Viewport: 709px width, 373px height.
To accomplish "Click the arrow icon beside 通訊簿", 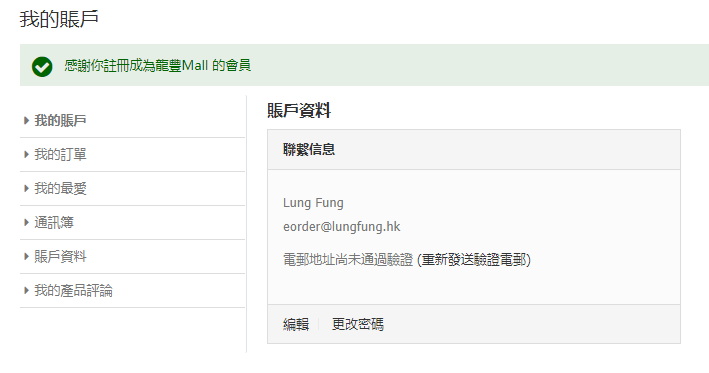I will [x=26, y=222].
